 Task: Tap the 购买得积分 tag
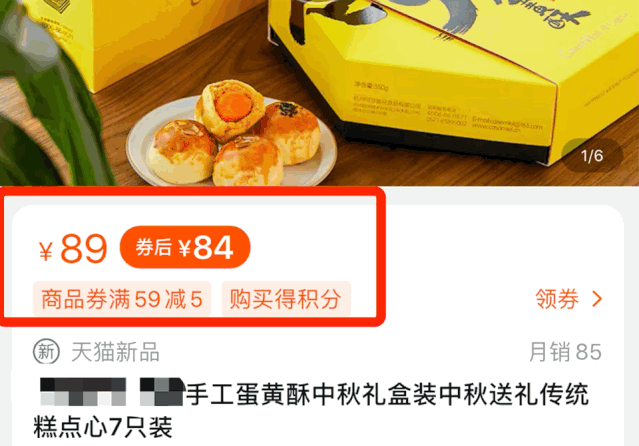[x=286, y=299]
